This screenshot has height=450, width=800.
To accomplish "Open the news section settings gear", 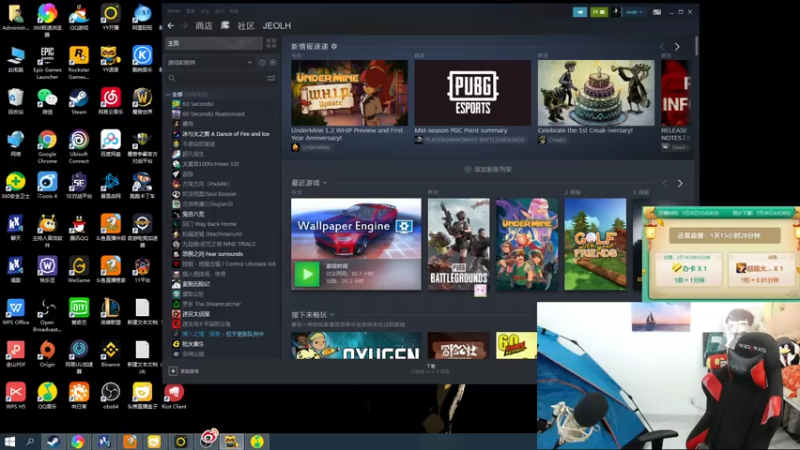I will coord(334,46).
